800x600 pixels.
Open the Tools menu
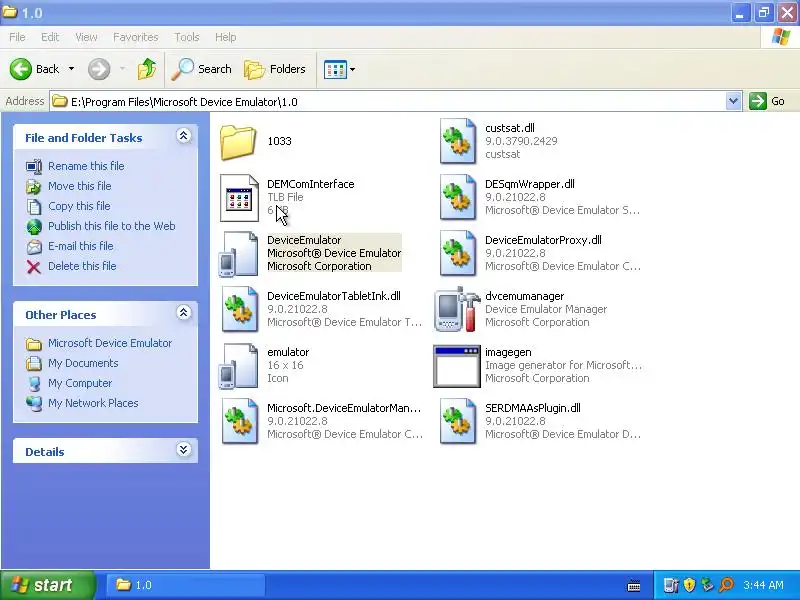pyautogui.click(x=187, y=37)
